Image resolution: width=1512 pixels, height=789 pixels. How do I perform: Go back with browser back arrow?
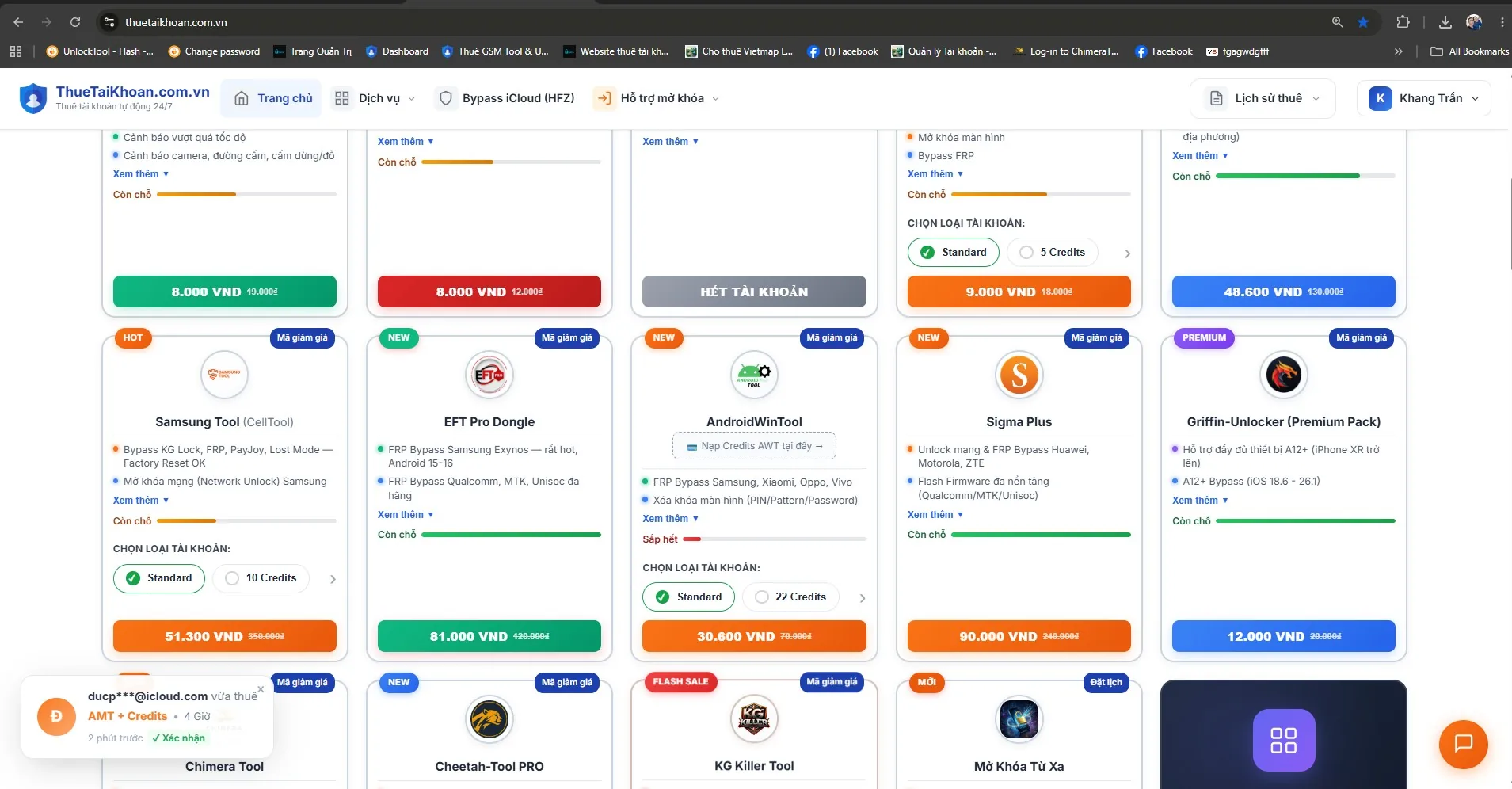(18, 22)
